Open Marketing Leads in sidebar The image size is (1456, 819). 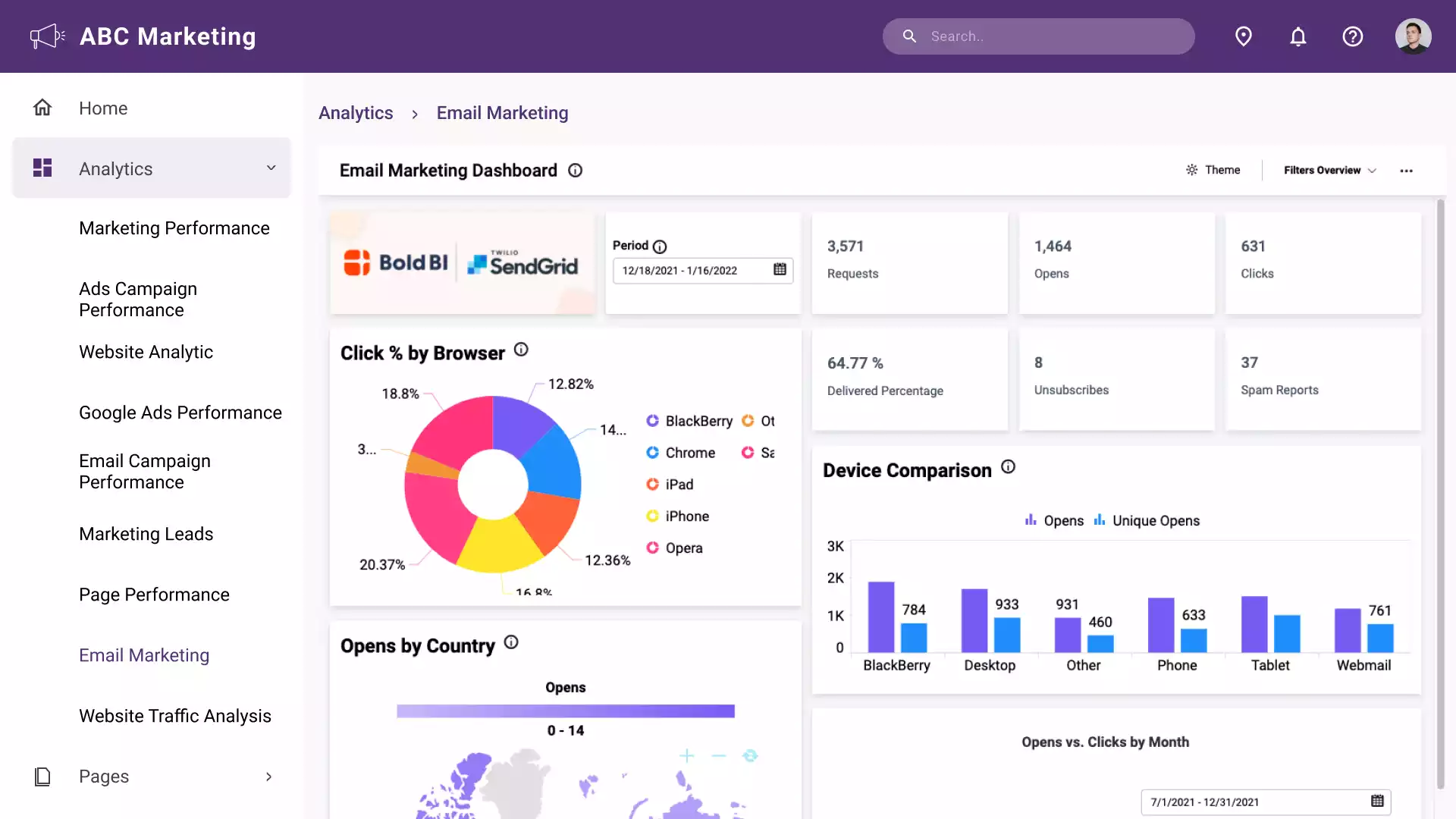146,534
